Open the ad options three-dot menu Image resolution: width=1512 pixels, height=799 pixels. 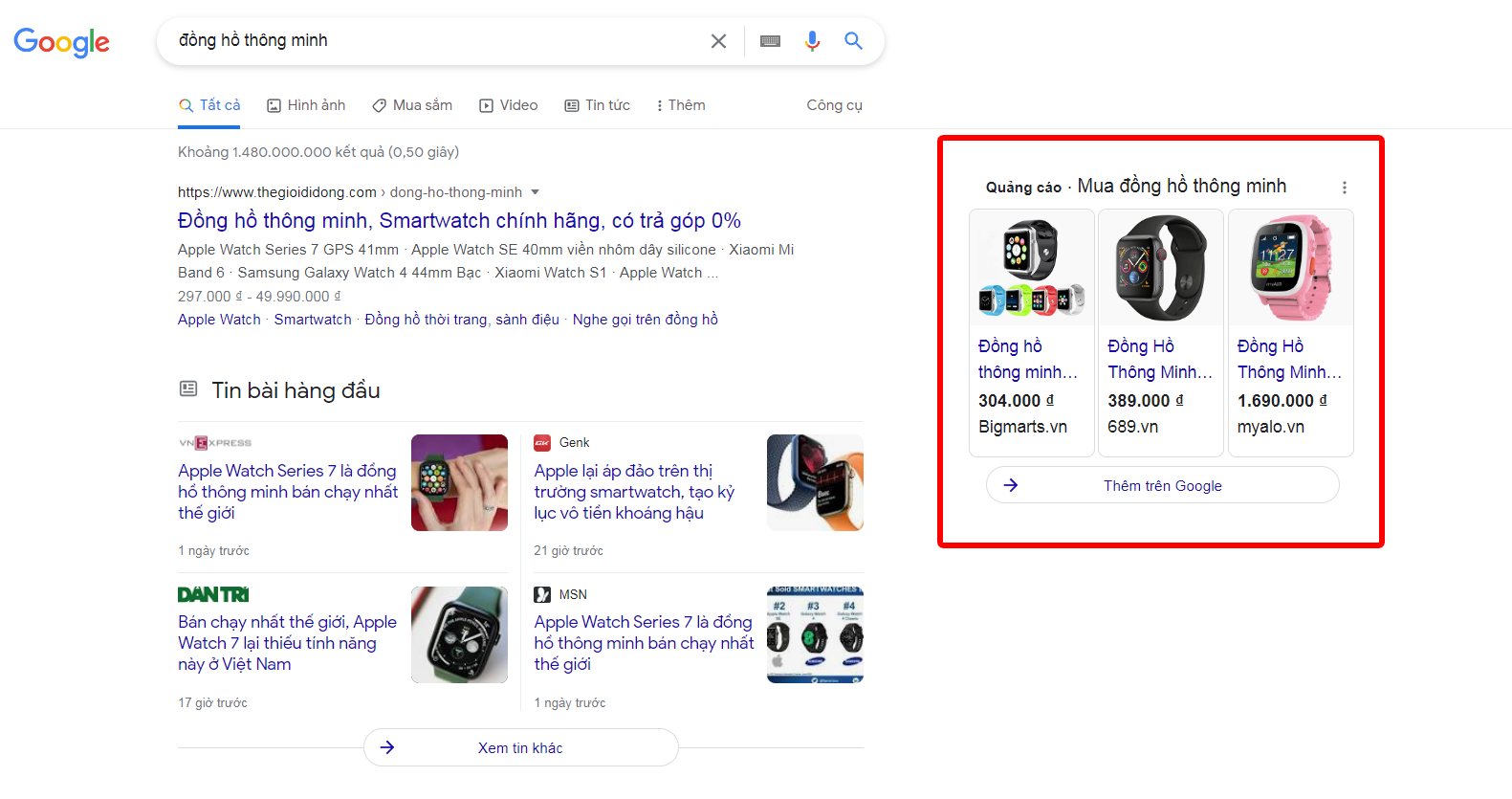[1344, 188]
